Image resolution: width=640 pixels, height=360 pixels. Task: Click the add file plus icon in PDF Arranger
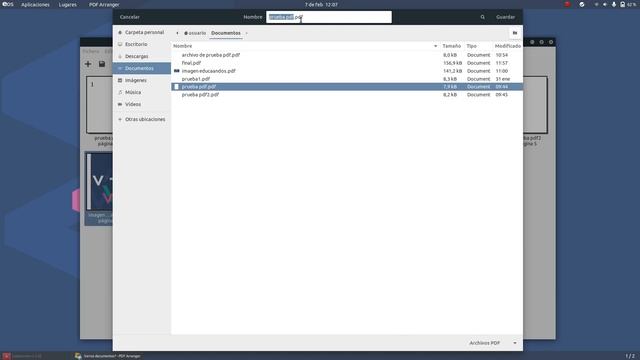88,64
